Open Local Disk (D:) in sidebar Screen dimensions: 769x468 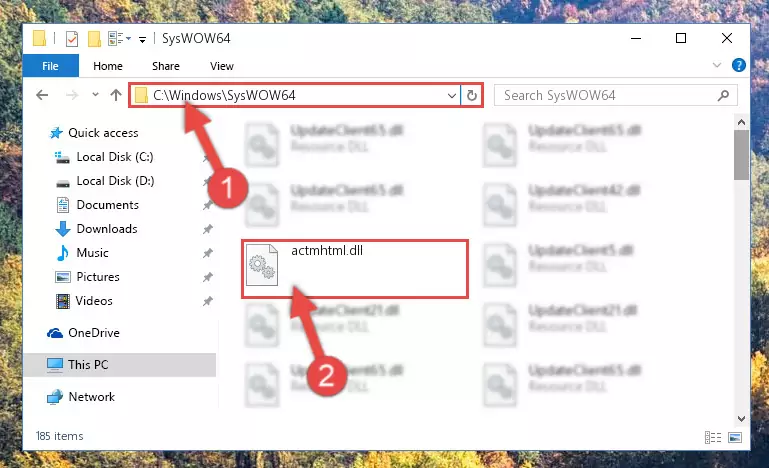(x=115, y=181)
